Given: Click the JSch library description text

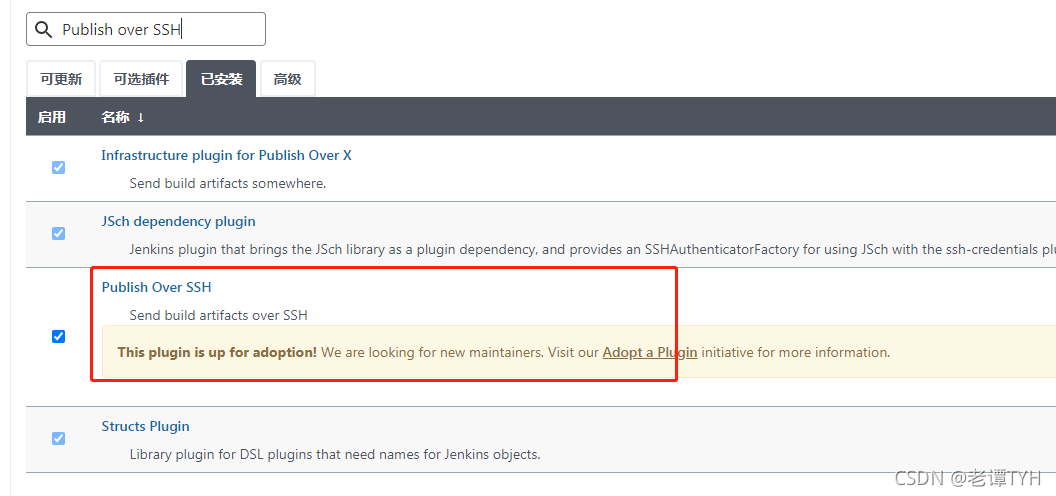Looking at the screenshot, I should point(593,250).
